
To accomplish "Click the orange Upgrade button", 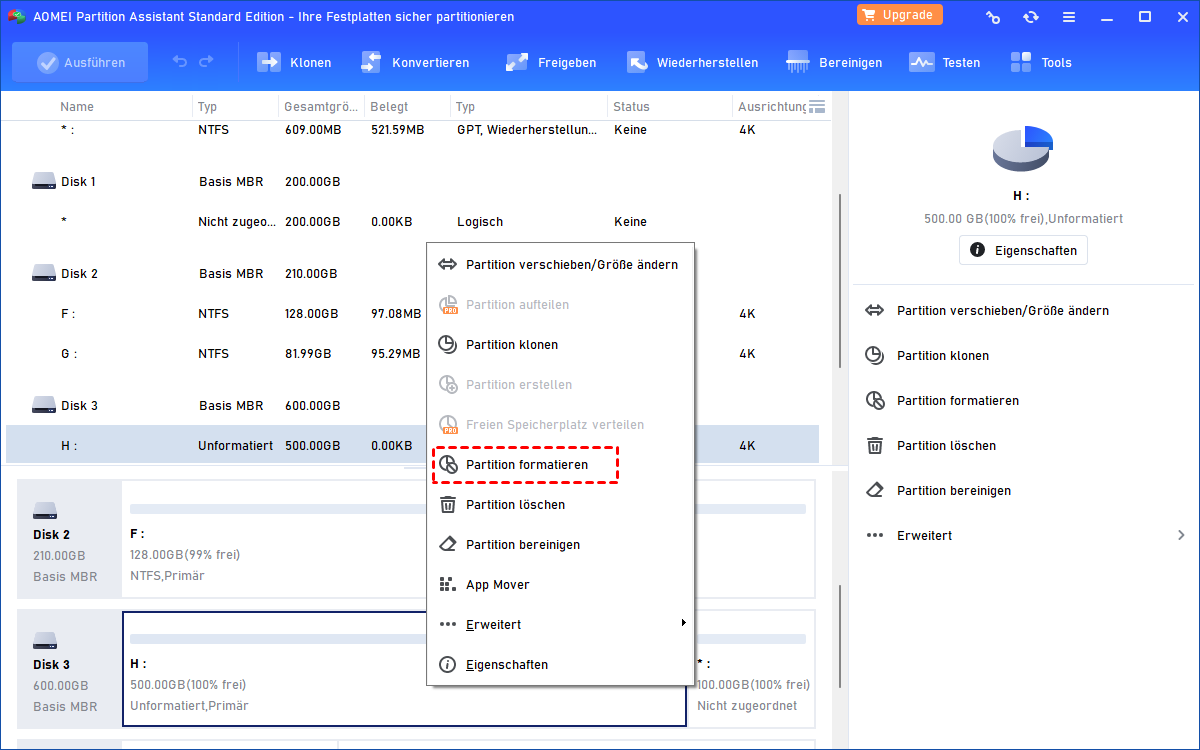I will point(899,15).
